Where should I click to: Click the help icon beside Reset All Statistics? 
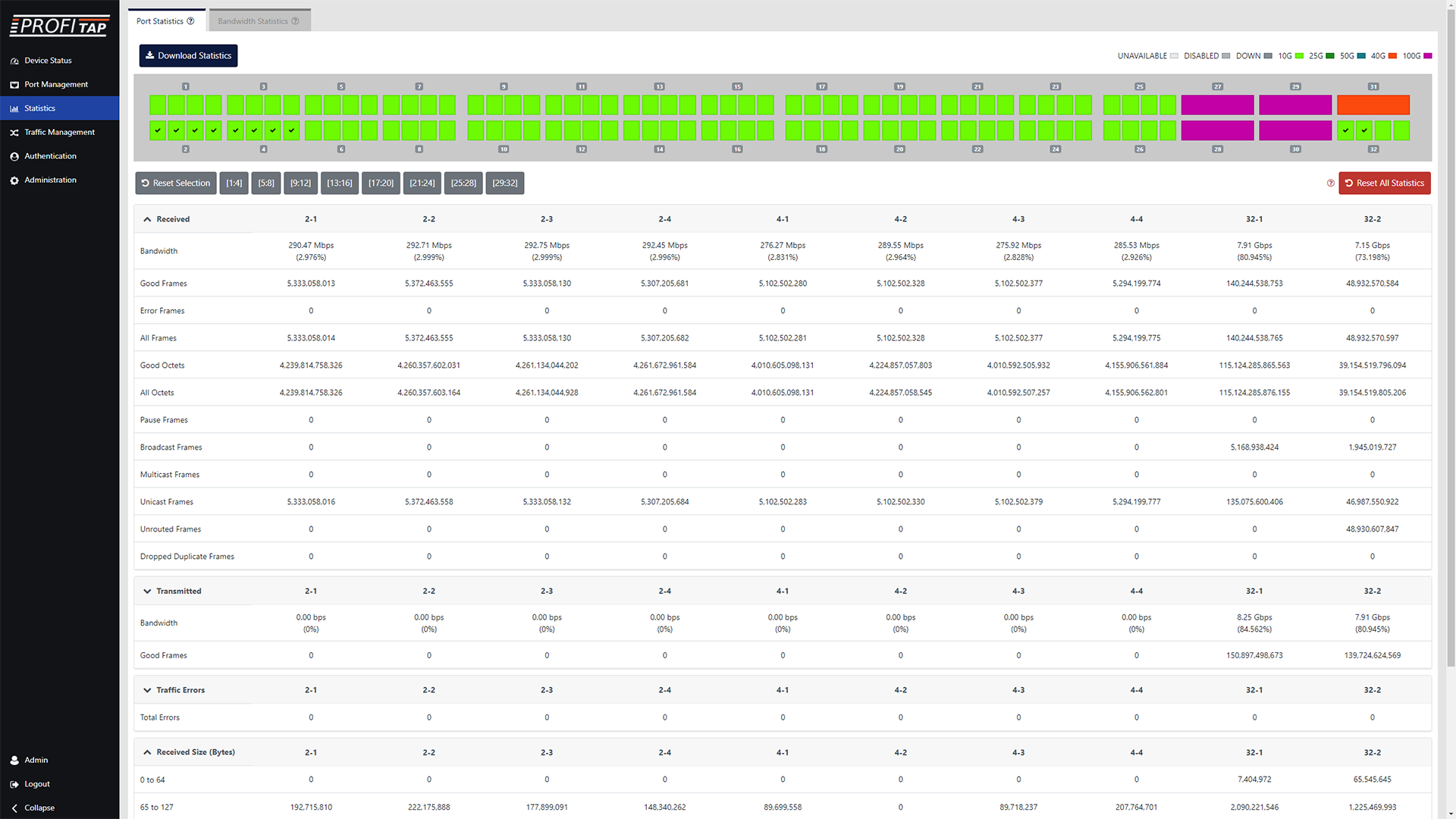1330,183
